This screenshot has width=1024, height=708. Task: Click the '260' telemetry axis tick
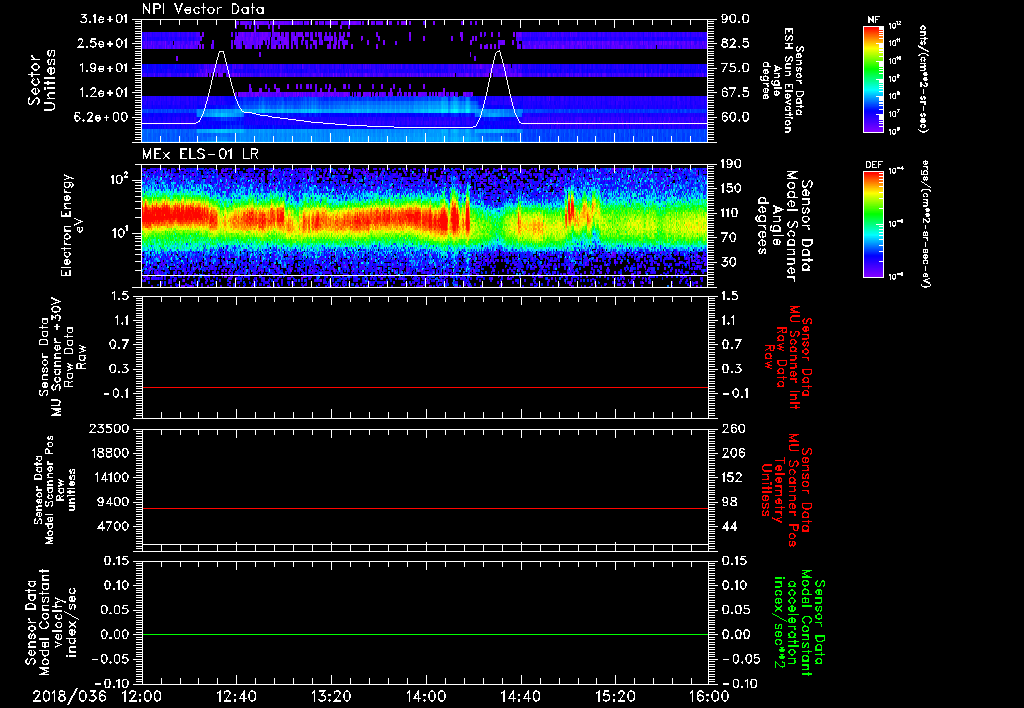pos(732,429)
